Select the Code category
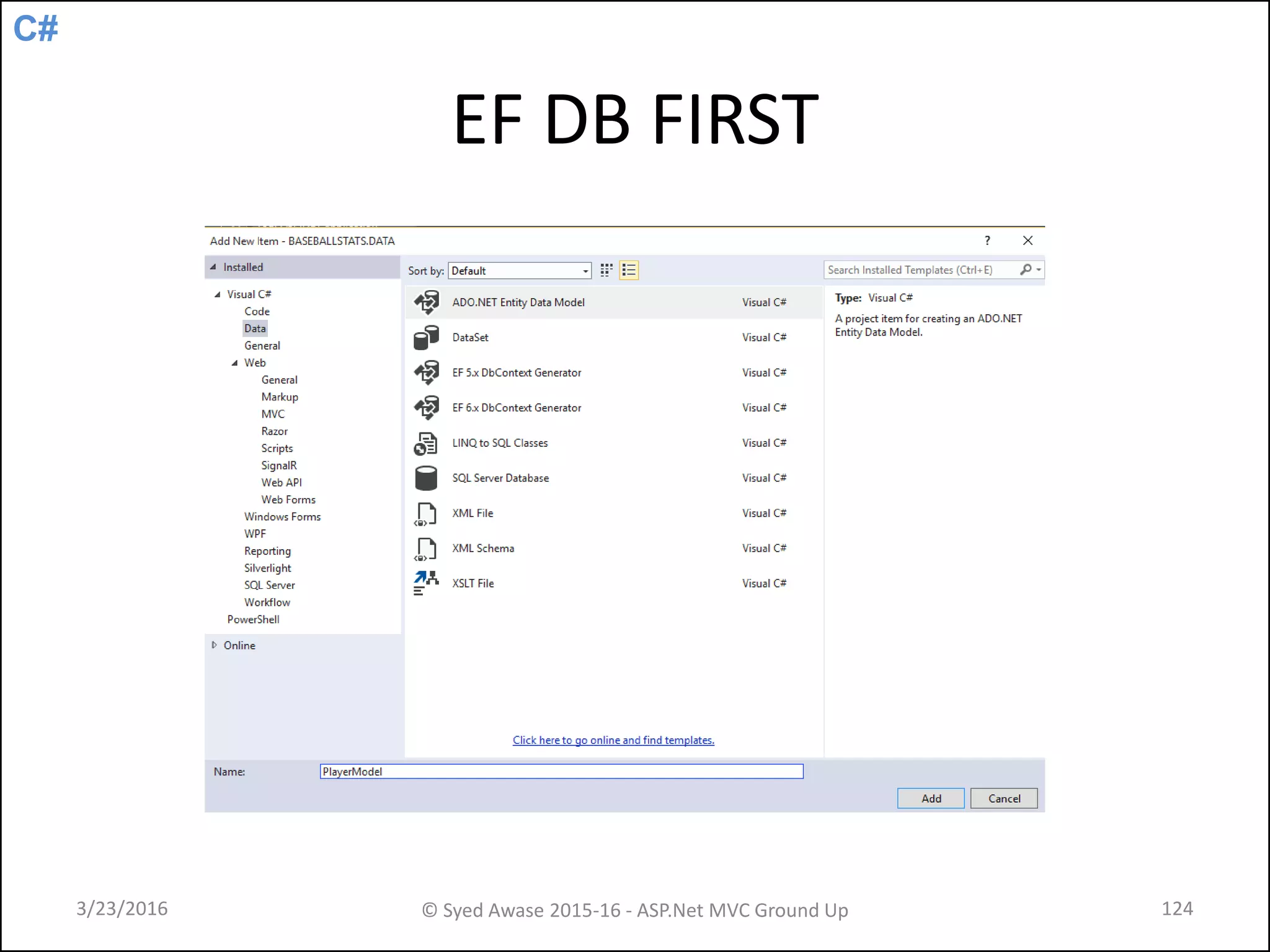The image size is (1270, 952). pos(257,312)
